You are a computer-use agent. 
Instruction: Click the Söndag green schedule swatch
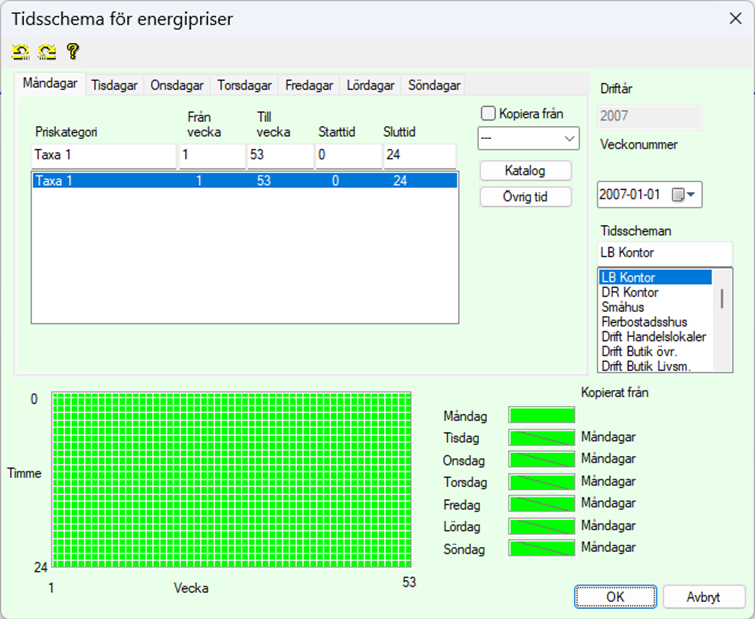click(x=542, y=548)
